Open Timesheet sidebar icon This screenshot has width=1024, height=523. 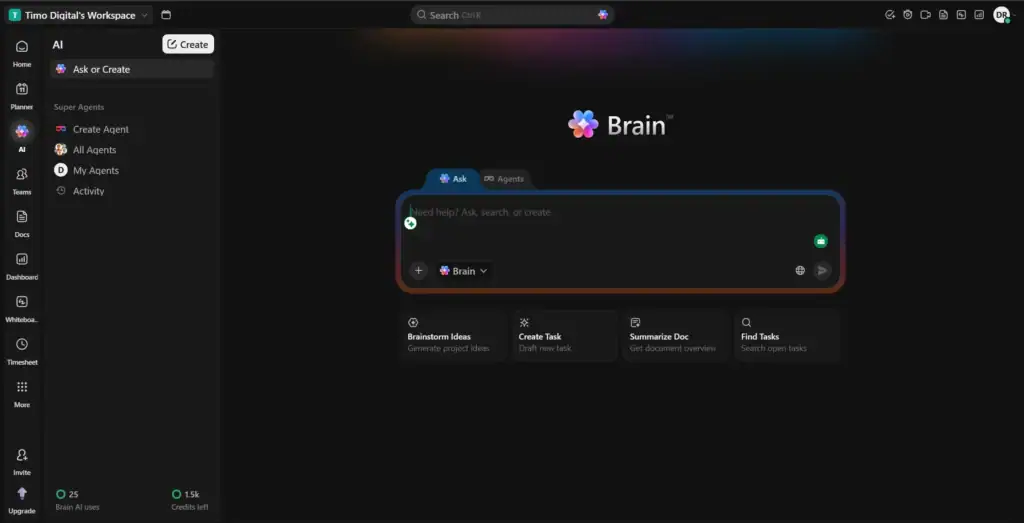tap(22, 351)
